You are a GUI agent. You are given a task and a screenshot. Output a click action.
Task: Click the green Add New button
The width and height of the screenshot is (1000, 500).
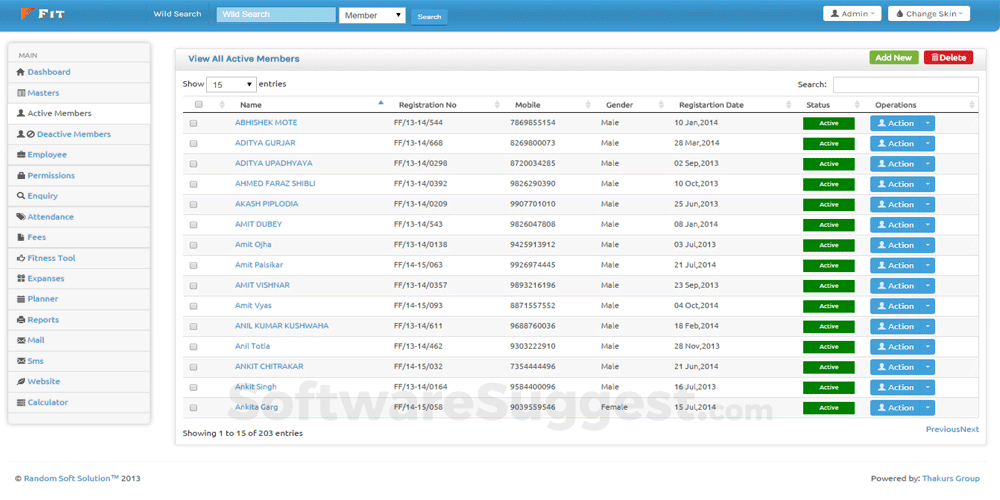point(893,58)
